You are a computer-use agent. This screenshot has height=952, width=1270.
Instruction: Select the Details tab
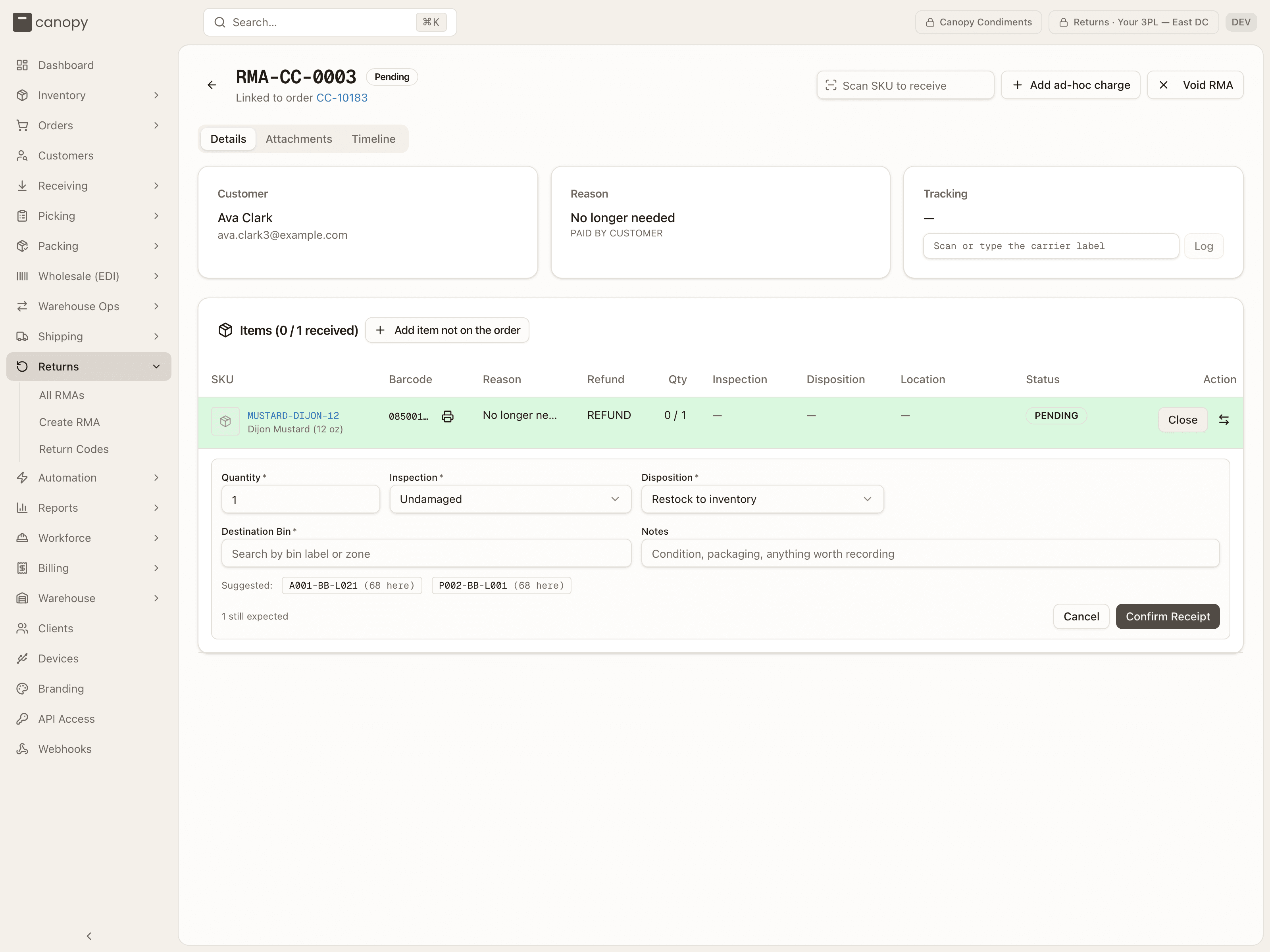click(228, 139)
